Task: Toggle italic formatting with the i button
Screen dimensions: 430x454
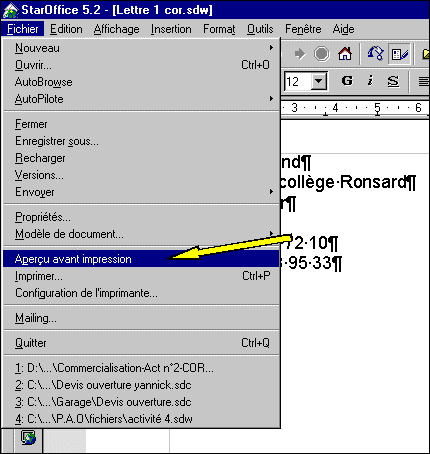Action: coord(370,81)
